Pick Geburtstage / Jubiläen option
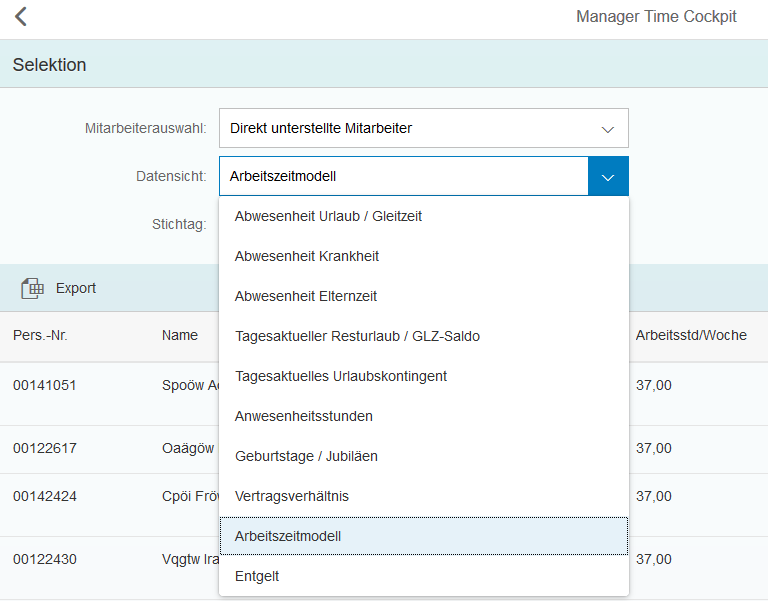Viewport: 768px width, 601px height. click(x=424, y=457)
